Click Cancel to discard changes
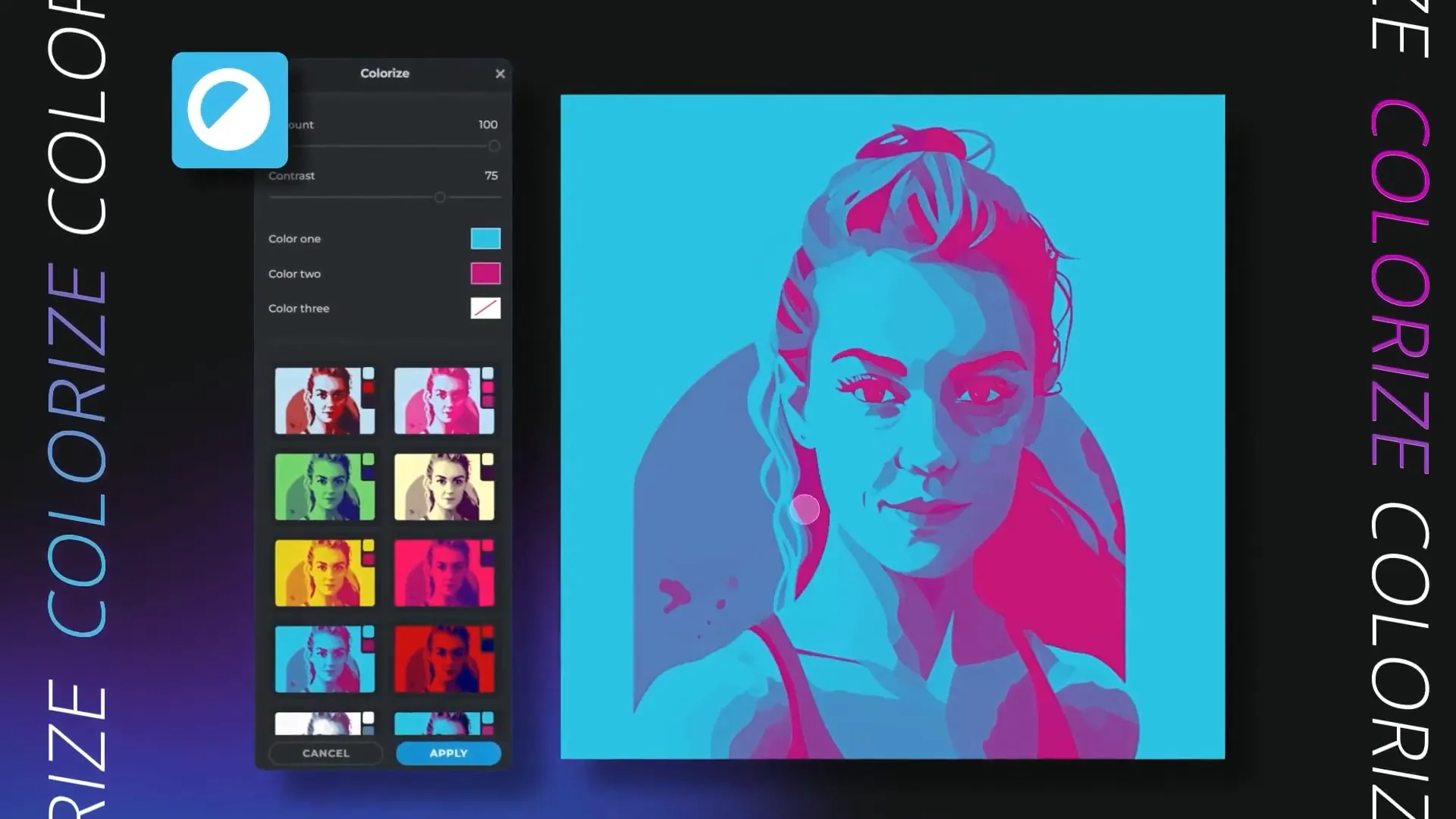Screen dimensions: 1456x819 click(x=325, y=753)
